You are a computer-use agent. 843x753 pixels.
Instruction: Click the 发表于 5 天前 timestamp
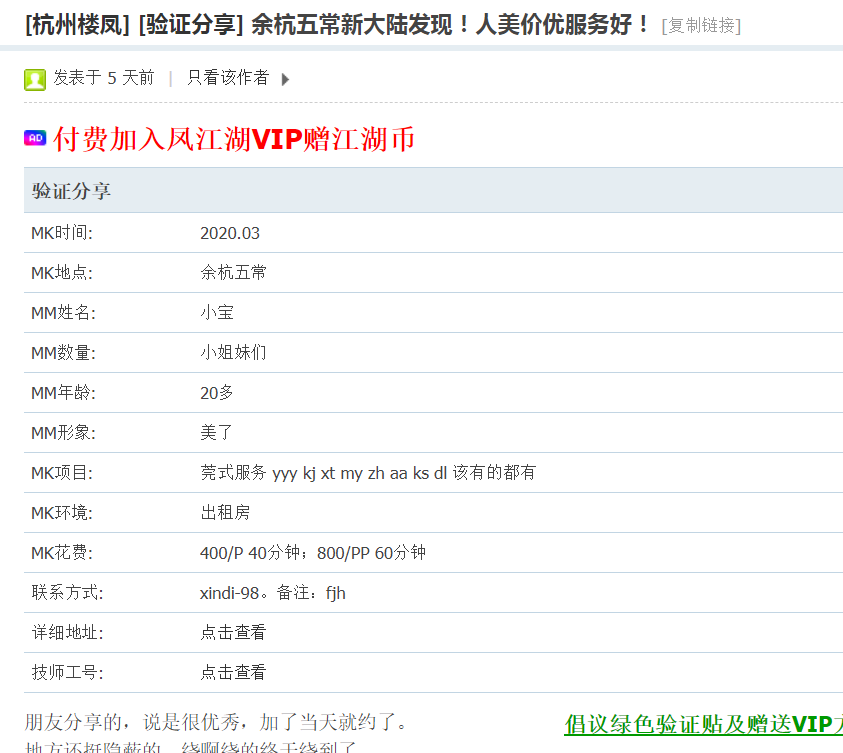tap(104, 78)
